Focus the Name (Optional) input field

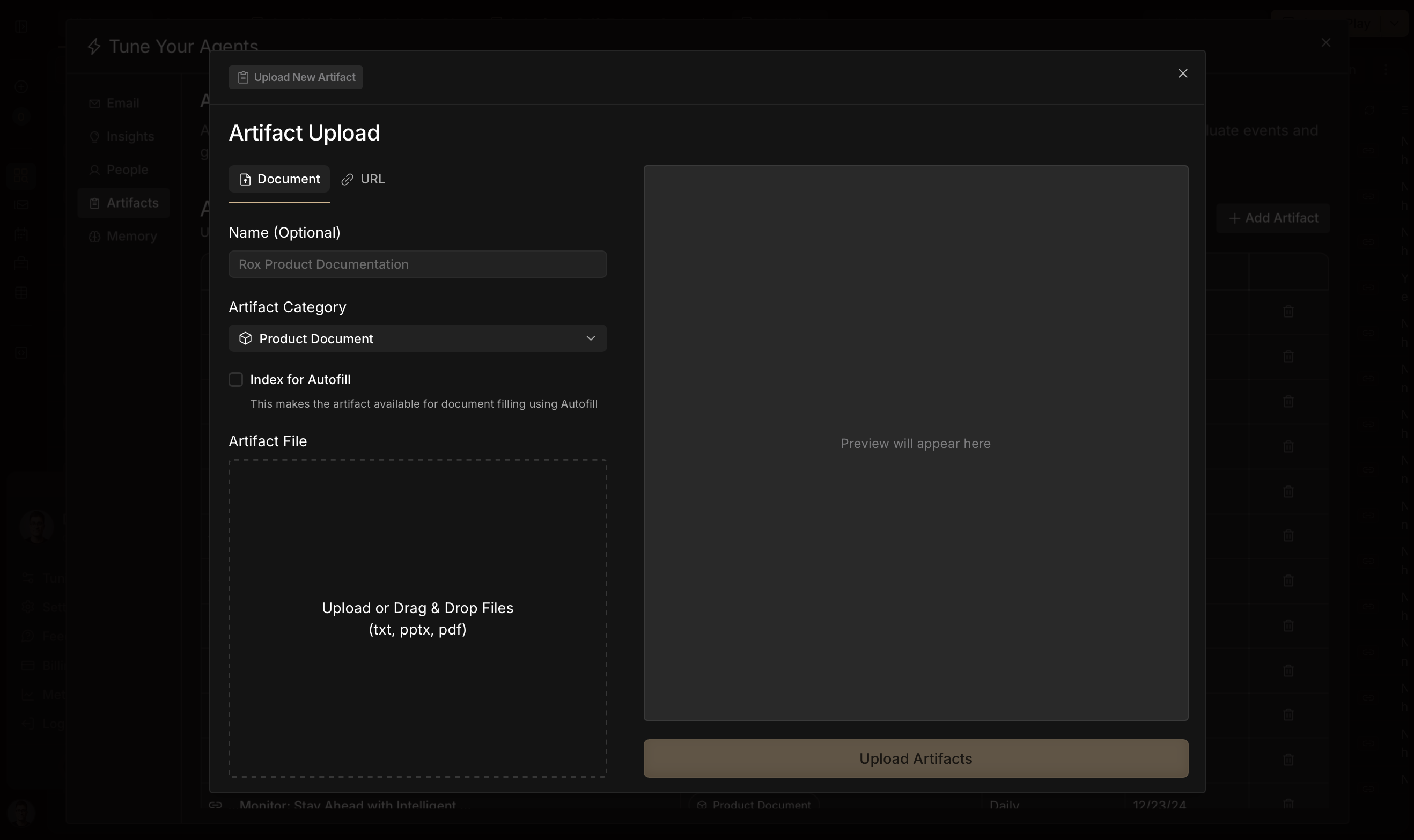tap(417, 264)
